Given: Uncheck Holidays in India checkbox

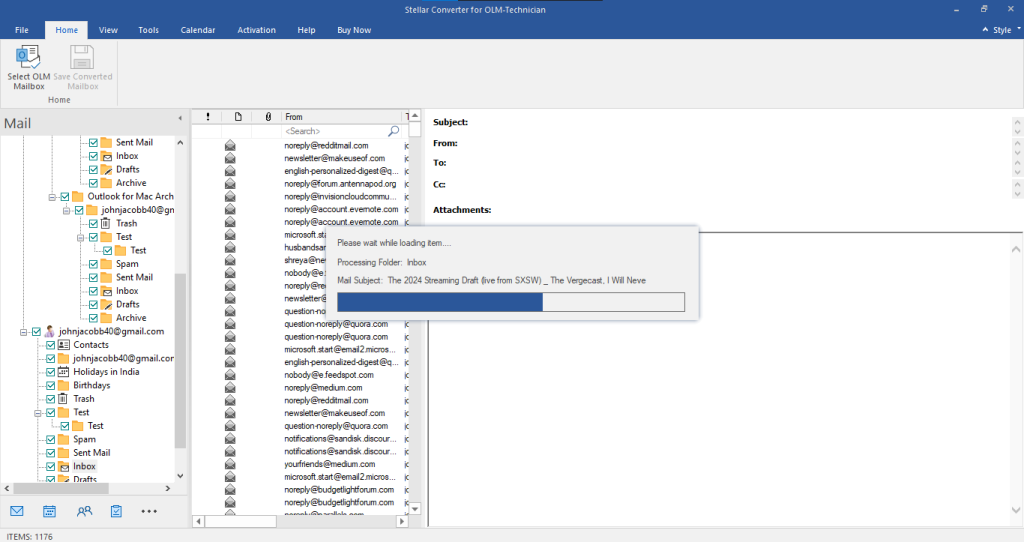Looking at the screenshot, I should (x=50, y=372).
